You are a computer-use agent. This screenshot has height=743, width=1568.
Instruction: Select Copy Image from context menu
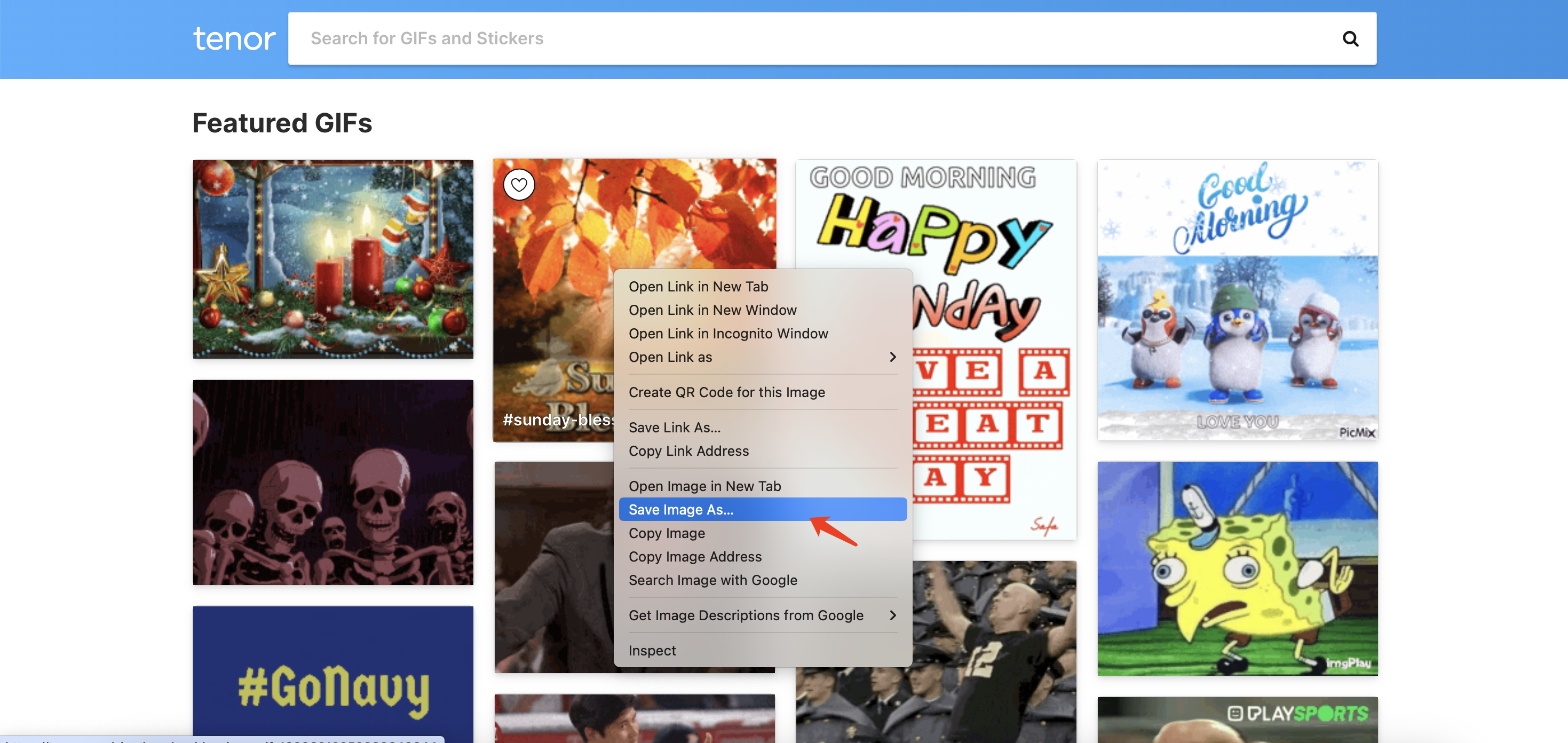[666, 532]
